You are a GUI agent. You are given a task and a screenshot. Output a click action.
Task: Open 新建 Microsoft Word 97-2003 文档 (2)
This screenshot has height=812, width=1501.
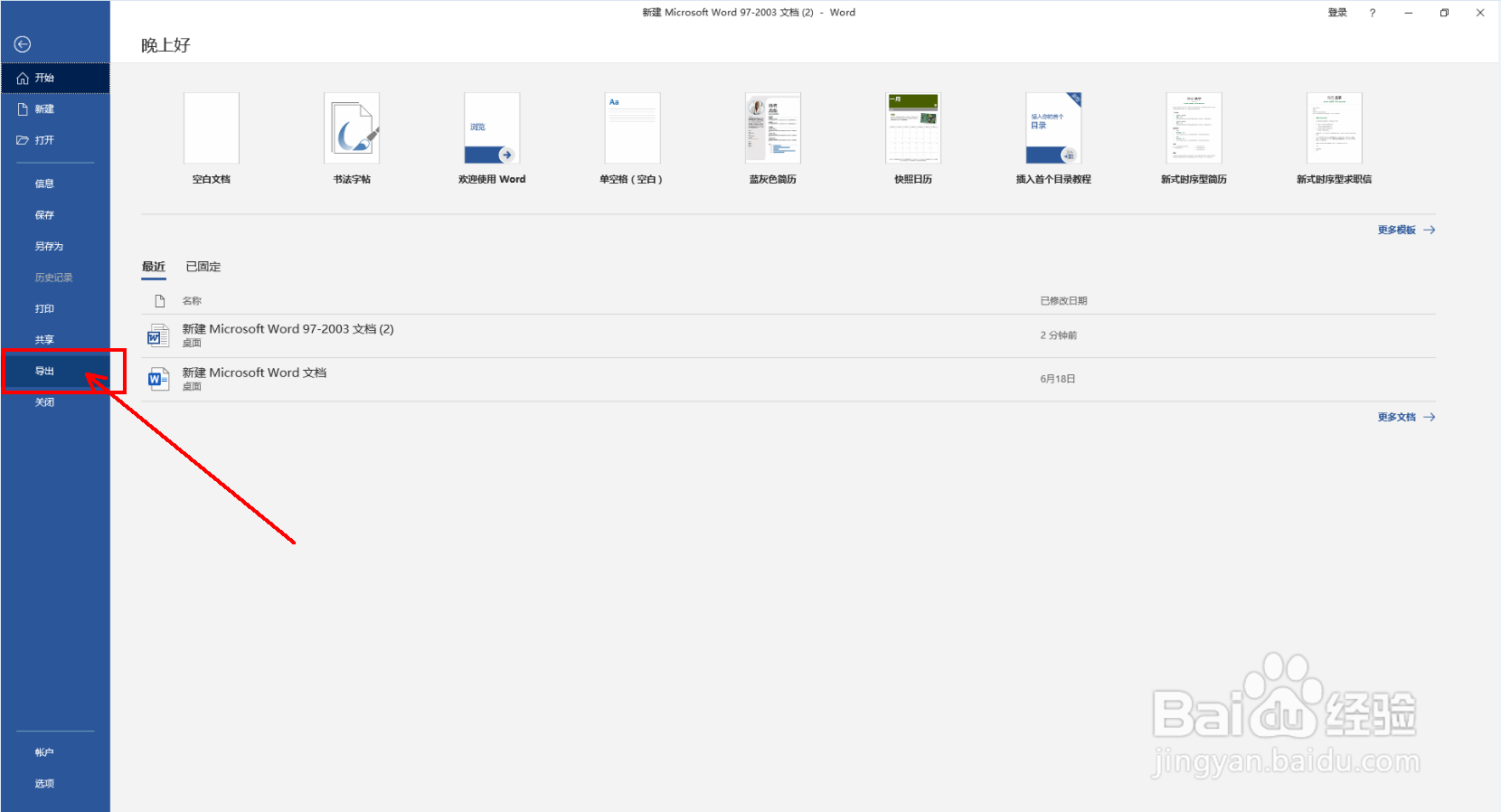(x=788, y=335)
